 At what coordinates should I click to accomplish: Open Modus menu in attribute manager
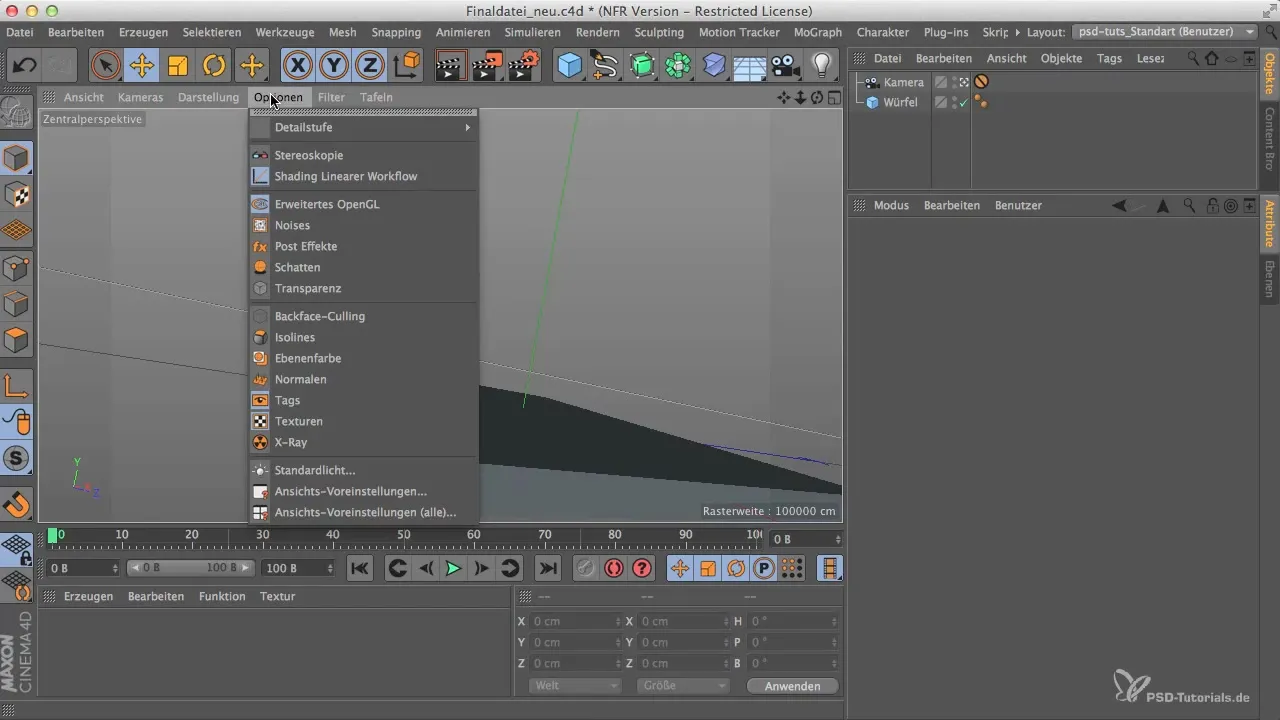[x=891, y=205]
